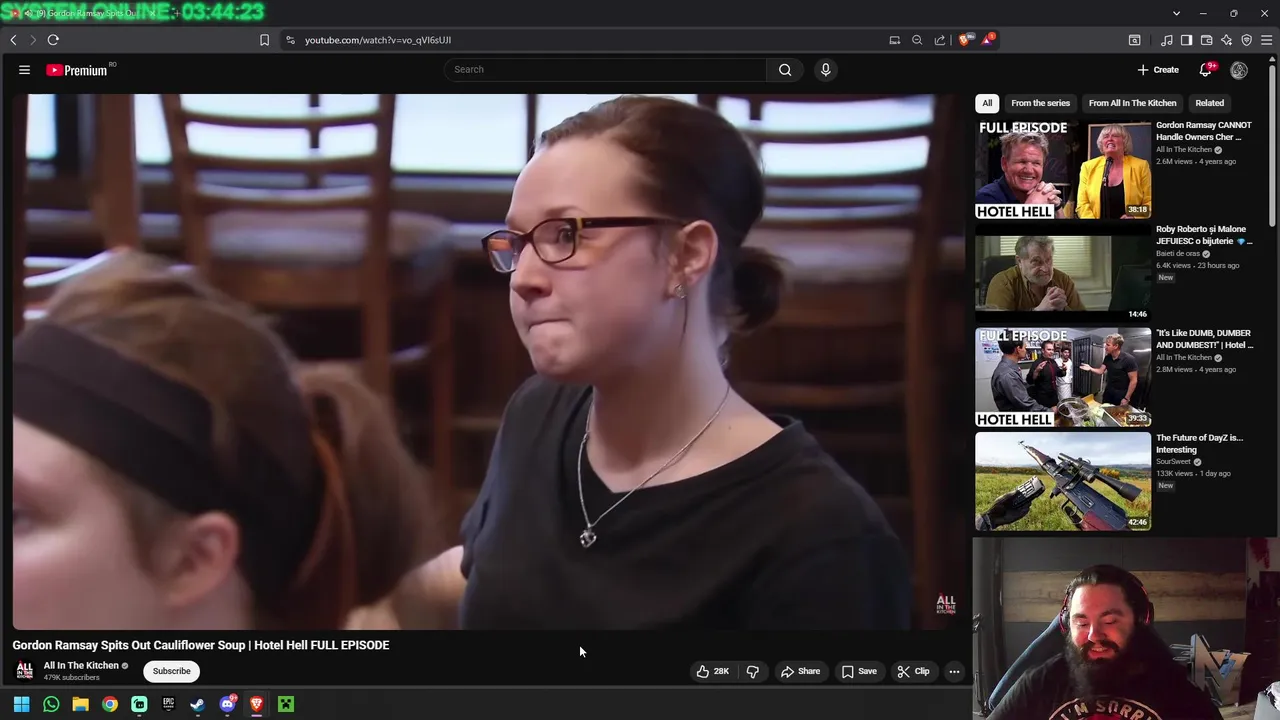This screenshot has width=1280, height=720.
Task: Click the zoom-out magnifier in address bar
Action: [917, 40]
